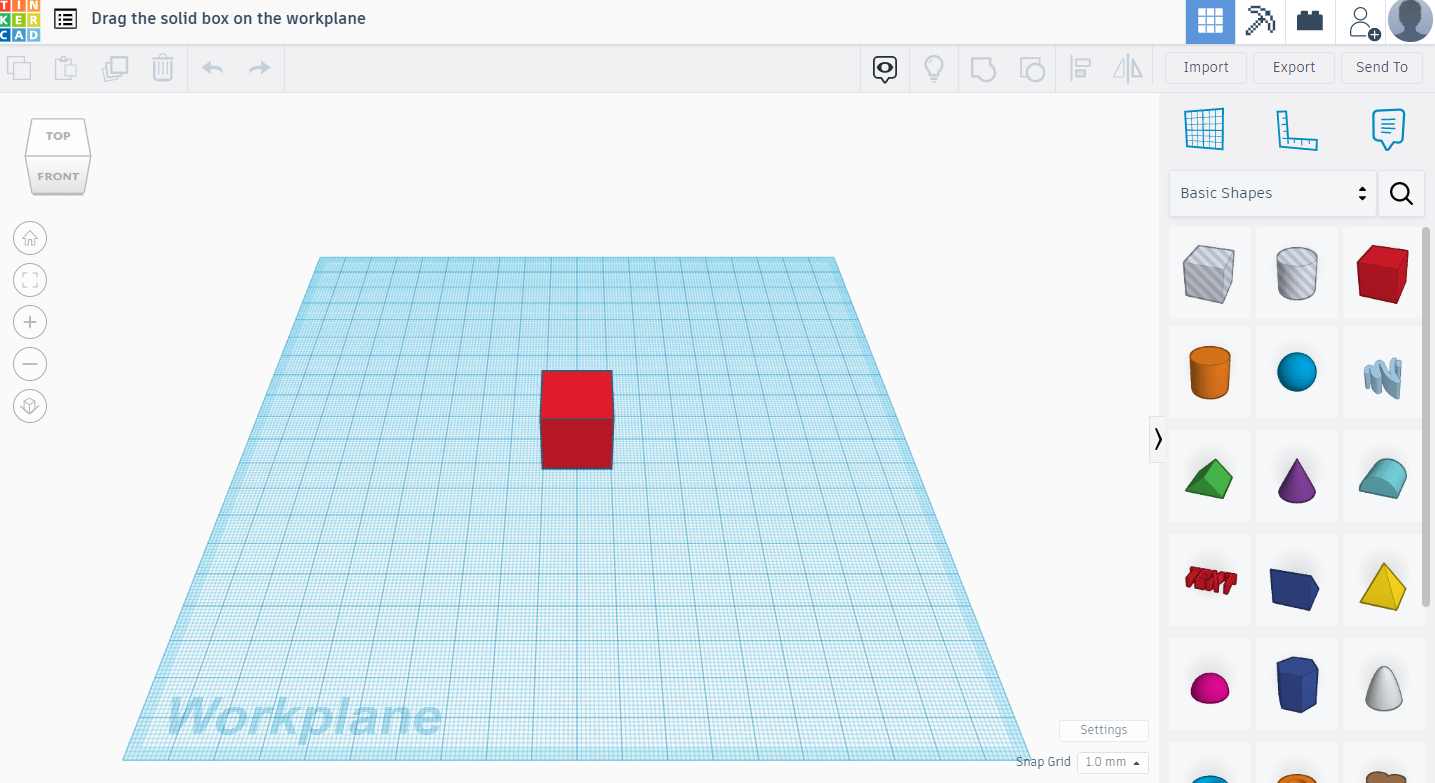
Task: Select the Notes tool icon
Action: 1388,130
